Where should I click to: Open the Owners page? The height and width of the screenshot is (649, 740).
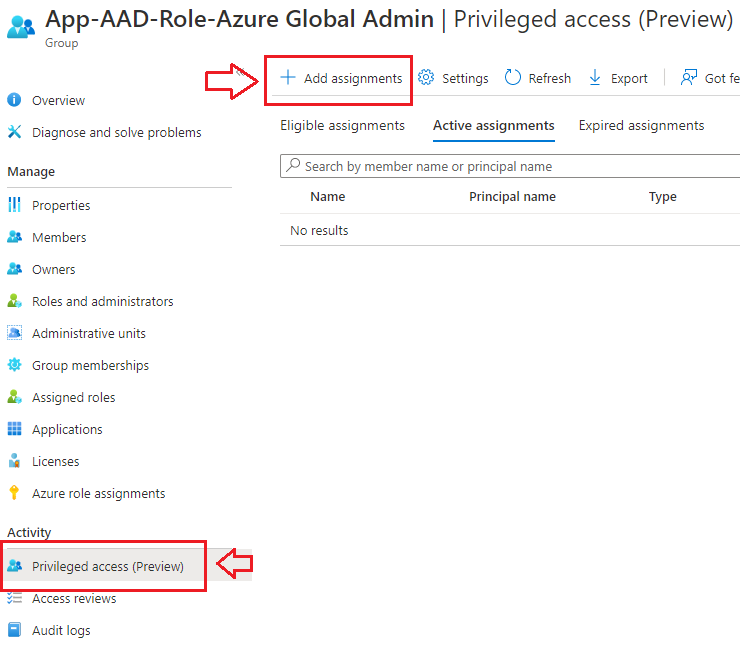coord(53,270)
